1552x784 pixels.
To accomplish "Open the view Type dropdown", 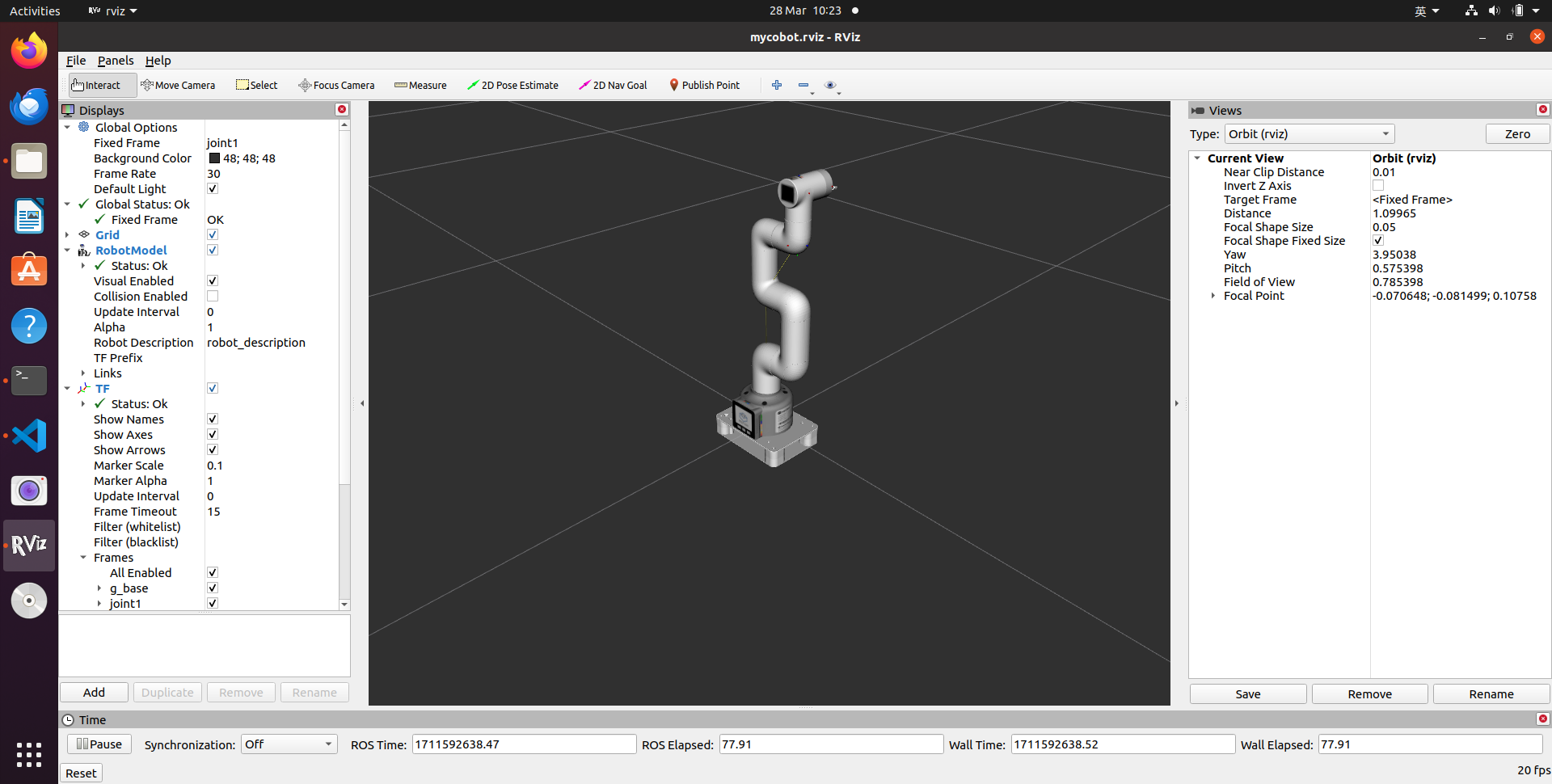I will tap(1309, 134).
